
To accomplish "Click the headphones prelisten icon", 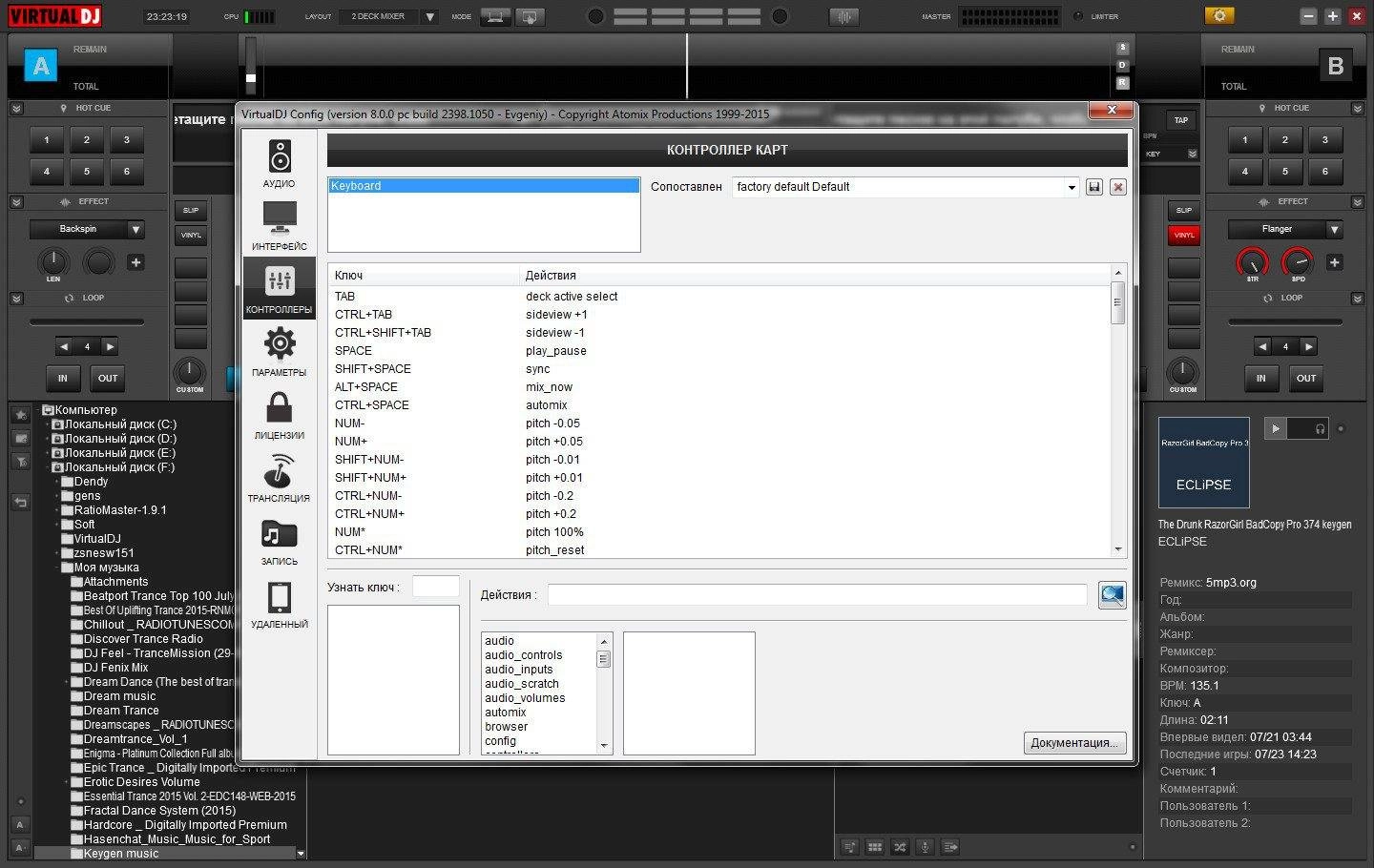I will (x=1321, y=429).
